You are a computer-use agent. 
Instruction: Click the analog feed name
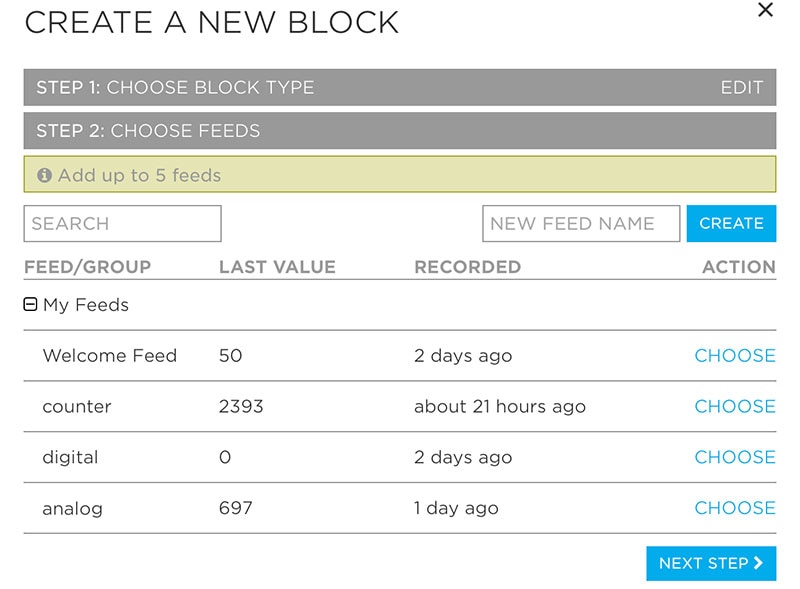72,508
